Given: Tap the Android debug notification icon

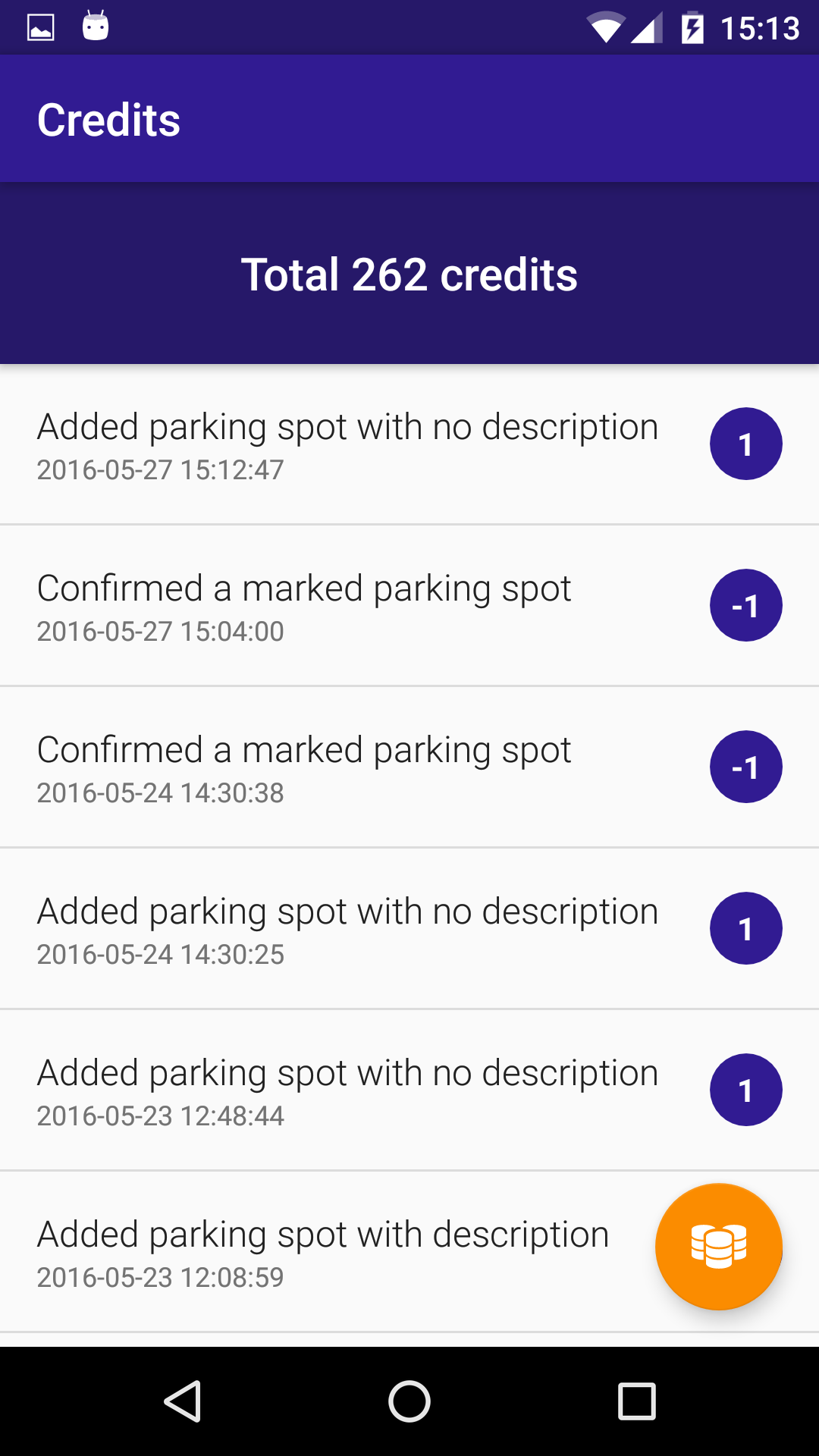Looking at the screenshot, I should [x=96, y=27].
